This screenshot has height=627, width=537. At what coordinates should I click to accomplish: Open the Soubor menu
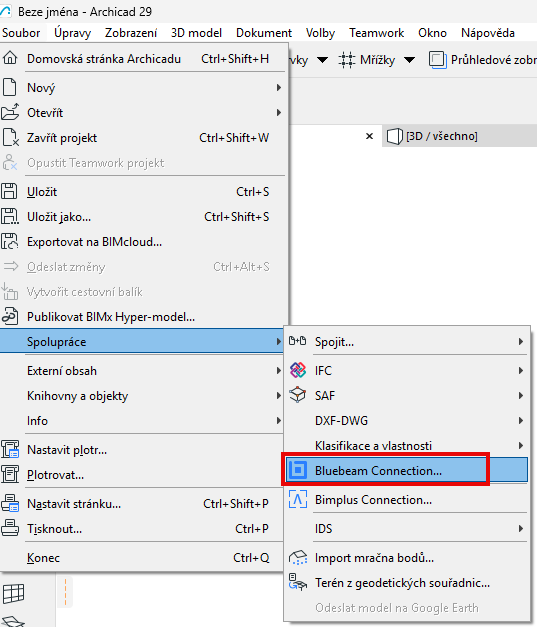pos(21,33)
